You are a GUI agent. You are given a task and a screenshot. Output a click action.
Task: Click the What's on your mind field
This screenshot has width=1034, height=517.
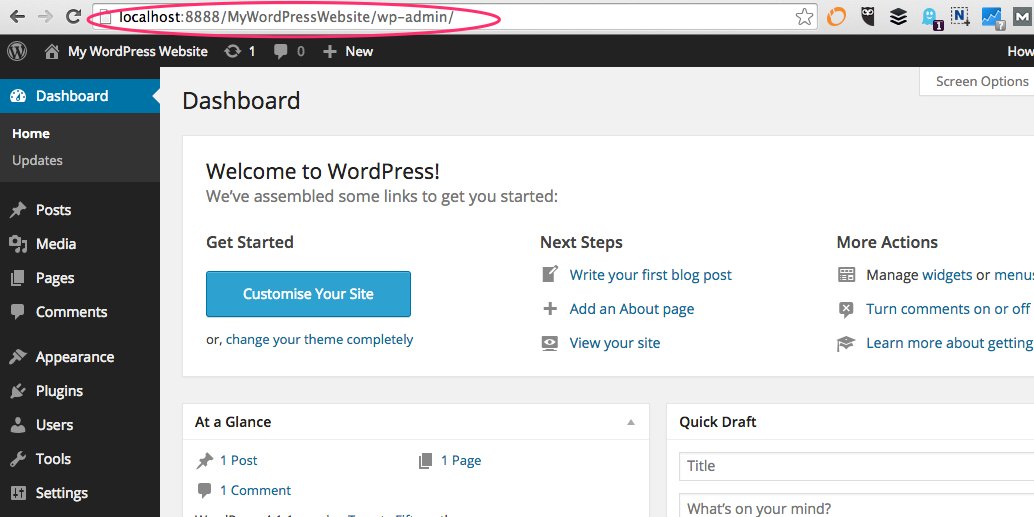(x=856, y=505)
